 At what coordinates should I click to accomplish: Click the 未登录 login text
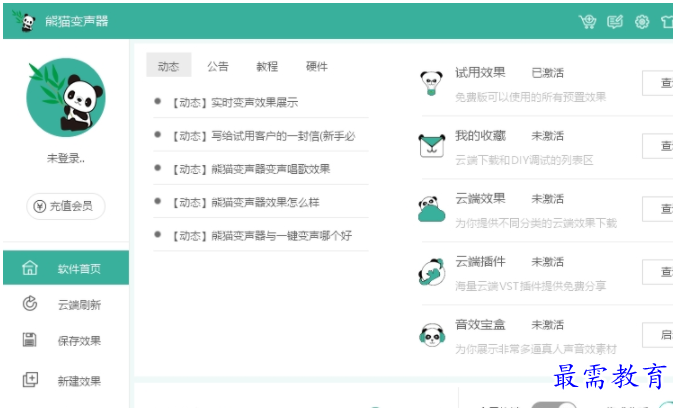tap(66, 158)
